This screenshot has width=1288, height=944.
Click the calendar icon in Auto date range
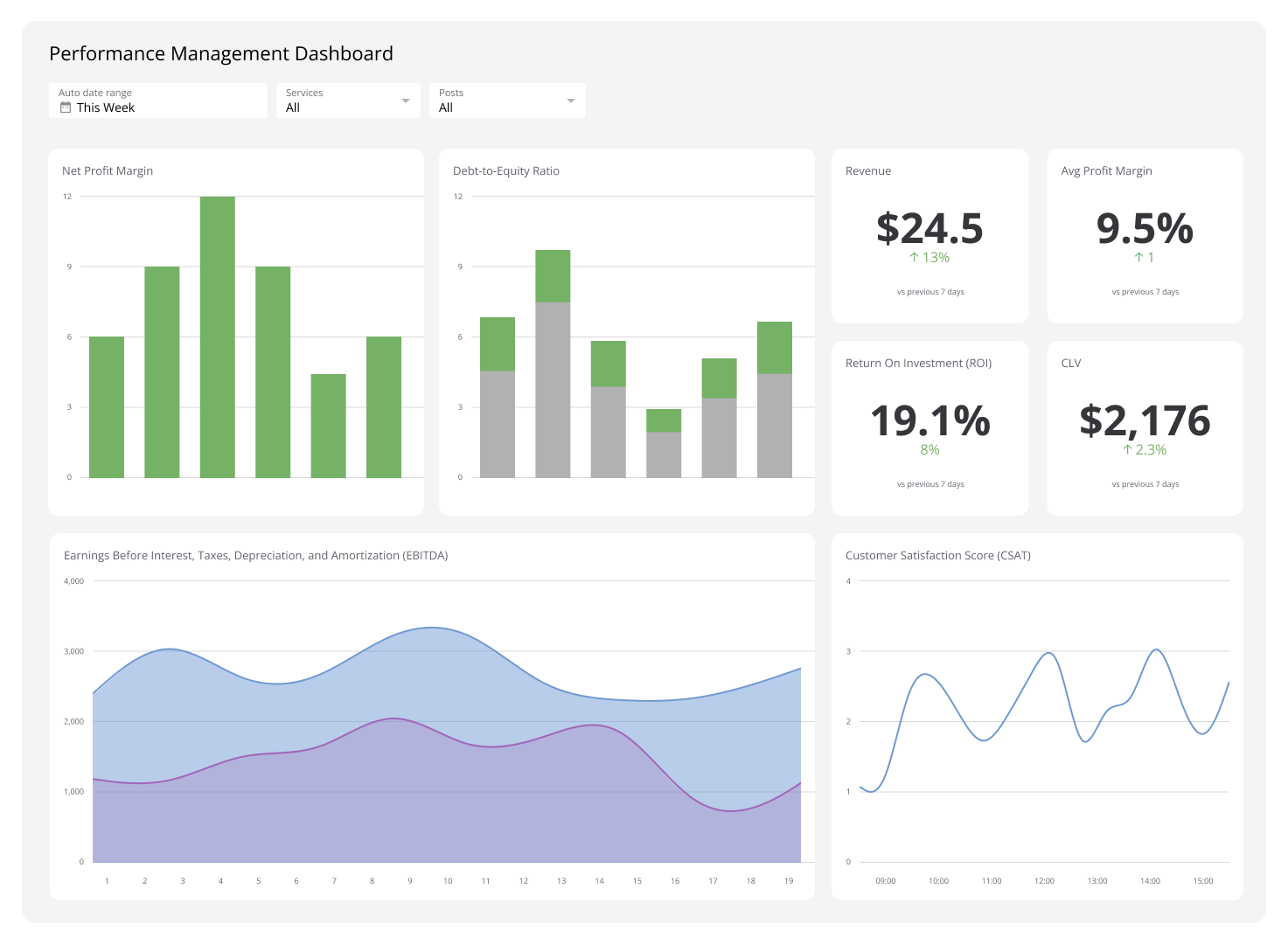click(x=65, y=107)
